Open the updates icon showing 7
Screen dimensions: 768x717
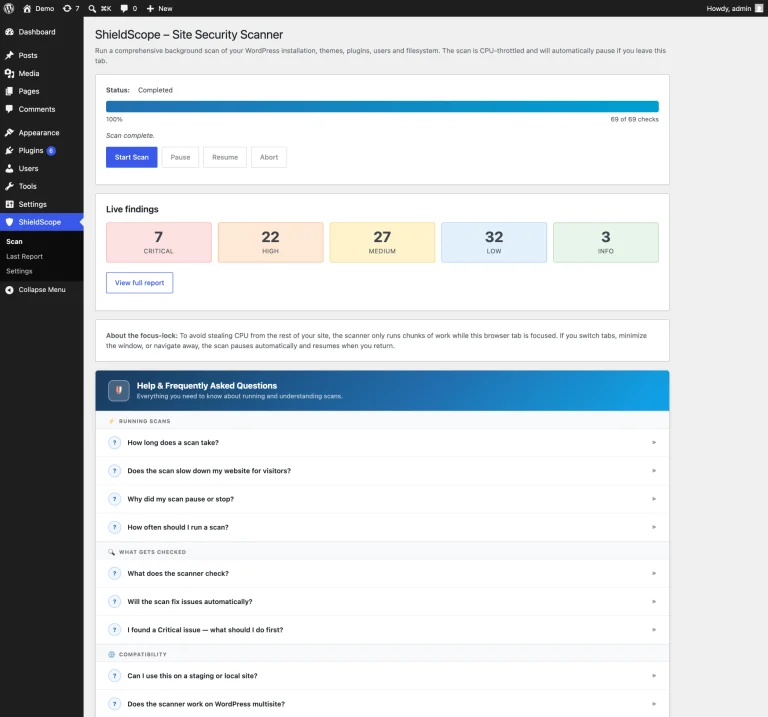tap(67, 8)
